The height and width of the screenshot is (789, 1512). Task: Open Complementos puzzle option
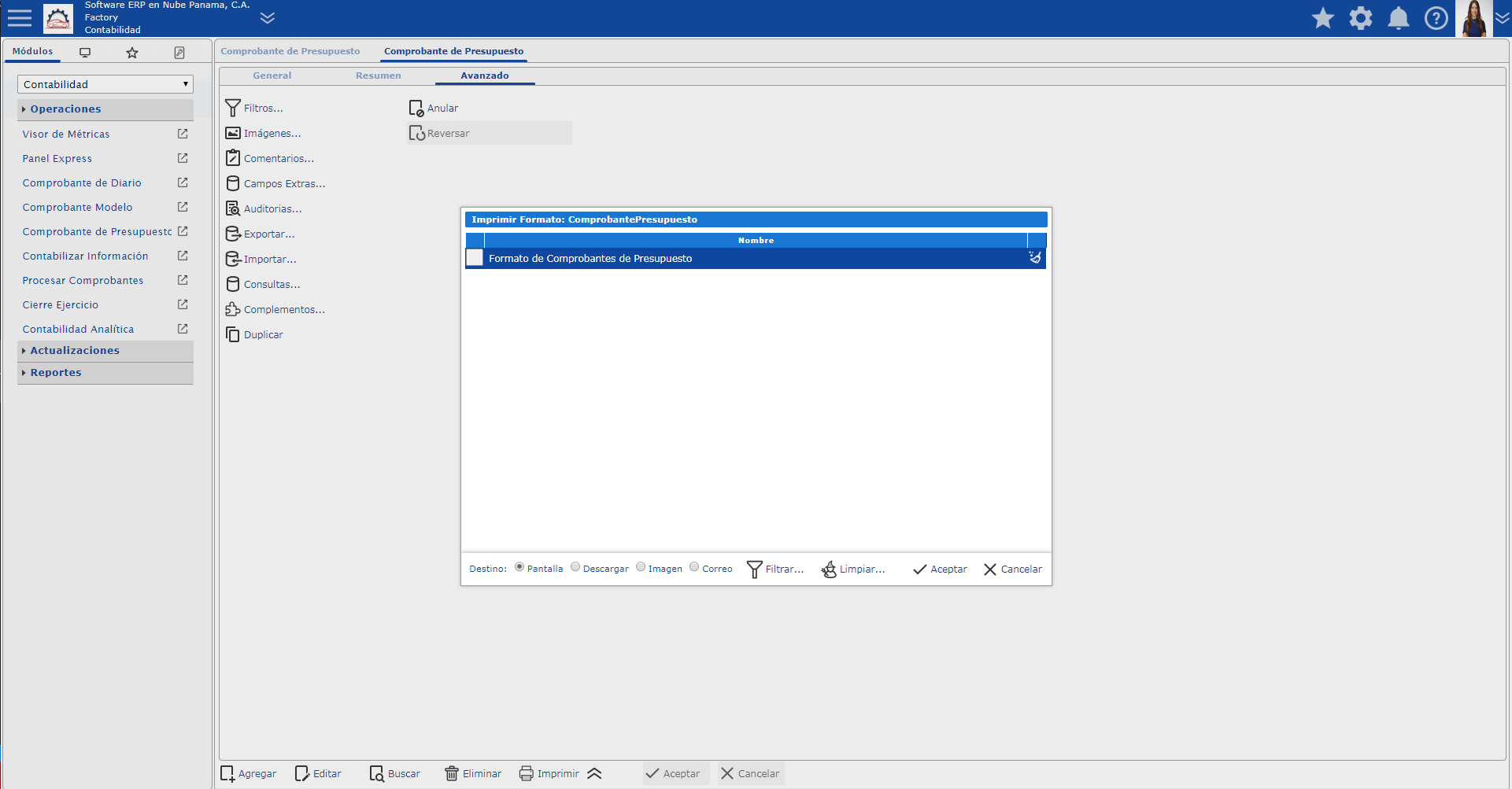(275, 310)
